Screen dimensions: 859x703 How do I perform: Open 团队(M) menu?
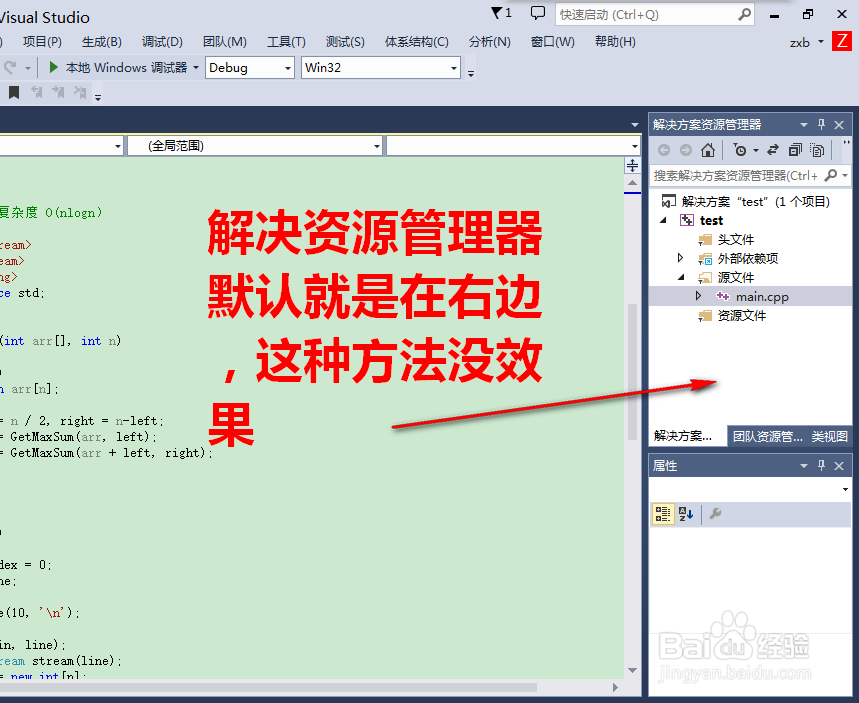(x=225, y=42)
